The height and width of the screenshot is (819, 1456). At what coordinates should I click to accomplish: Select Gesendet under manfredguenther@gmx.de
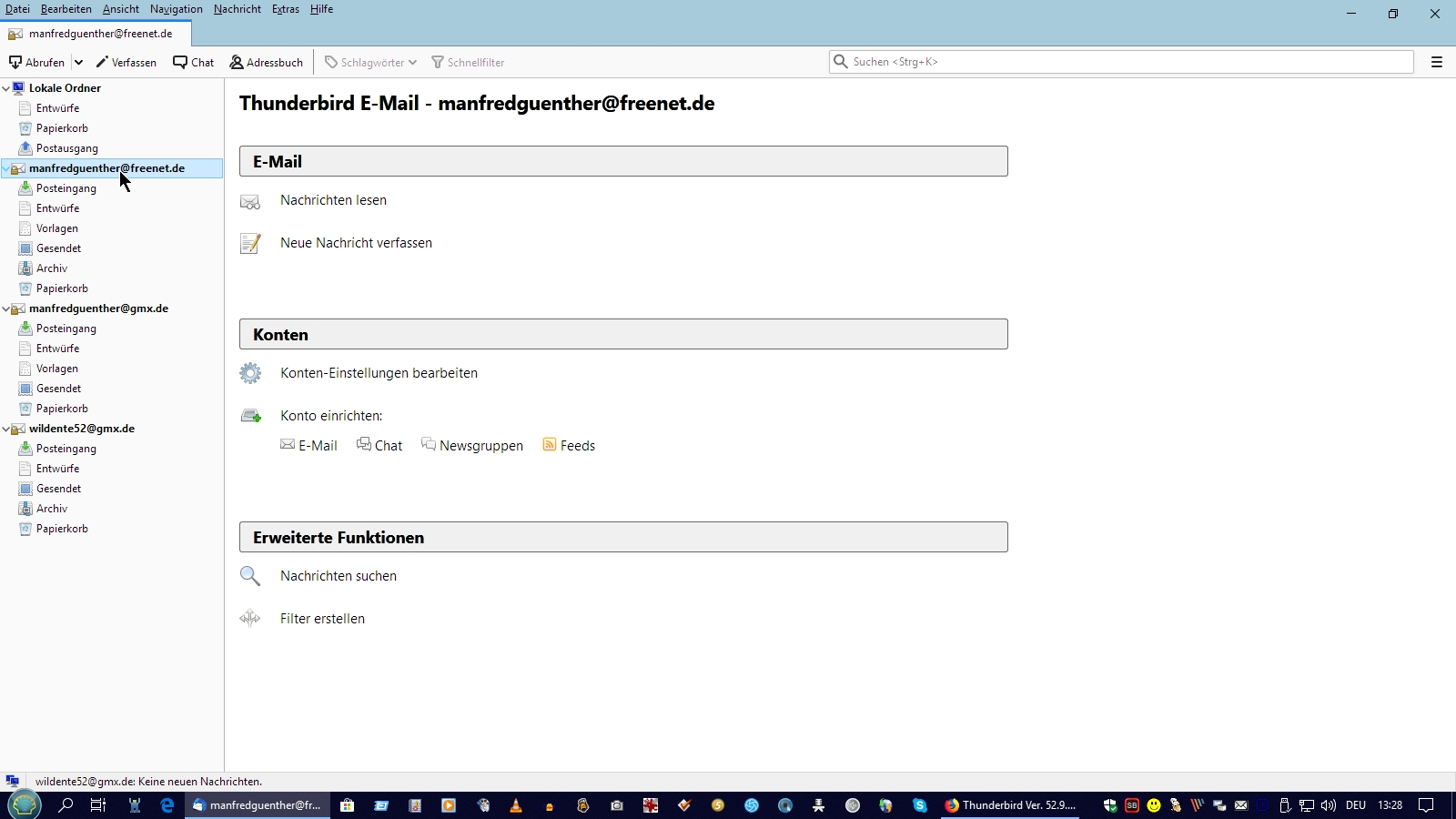pos(58,389)
